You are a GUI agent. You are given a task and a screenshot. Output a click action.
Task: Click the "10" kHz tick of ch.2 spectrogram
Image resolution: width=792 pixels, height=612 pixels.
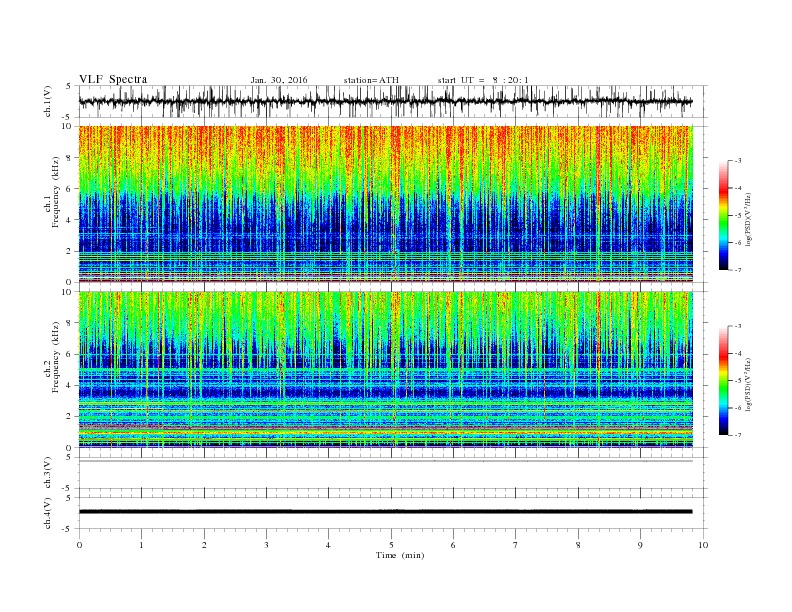[68, 292]
